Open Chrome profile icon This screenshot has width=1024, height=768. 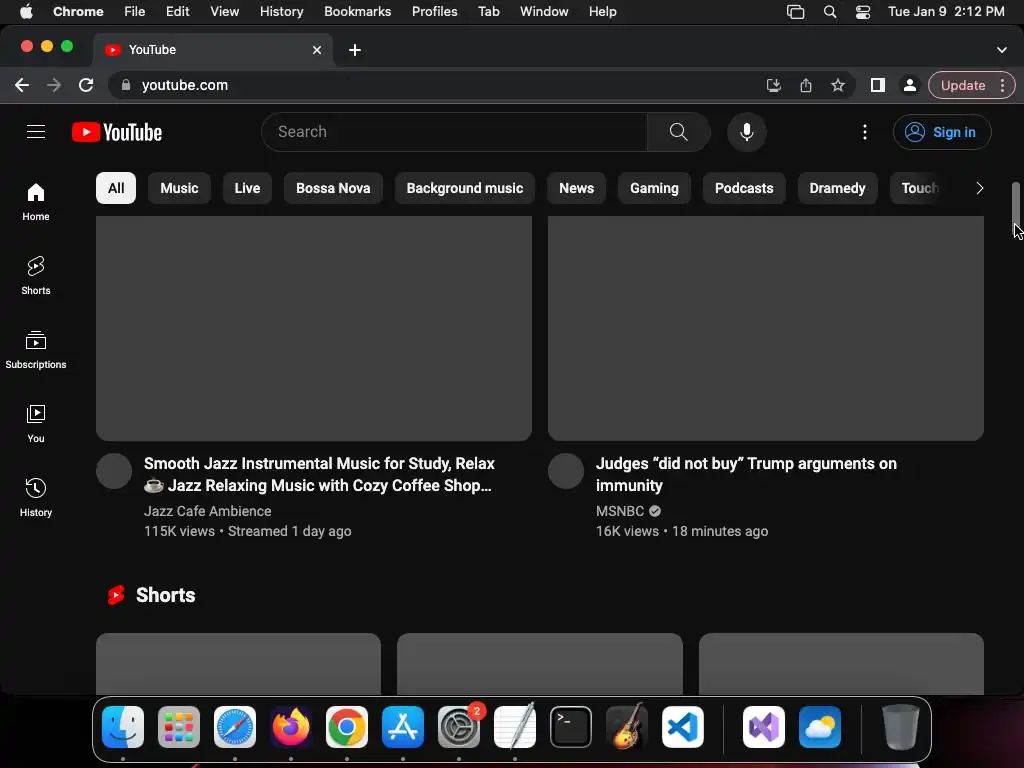pos(909,85)
